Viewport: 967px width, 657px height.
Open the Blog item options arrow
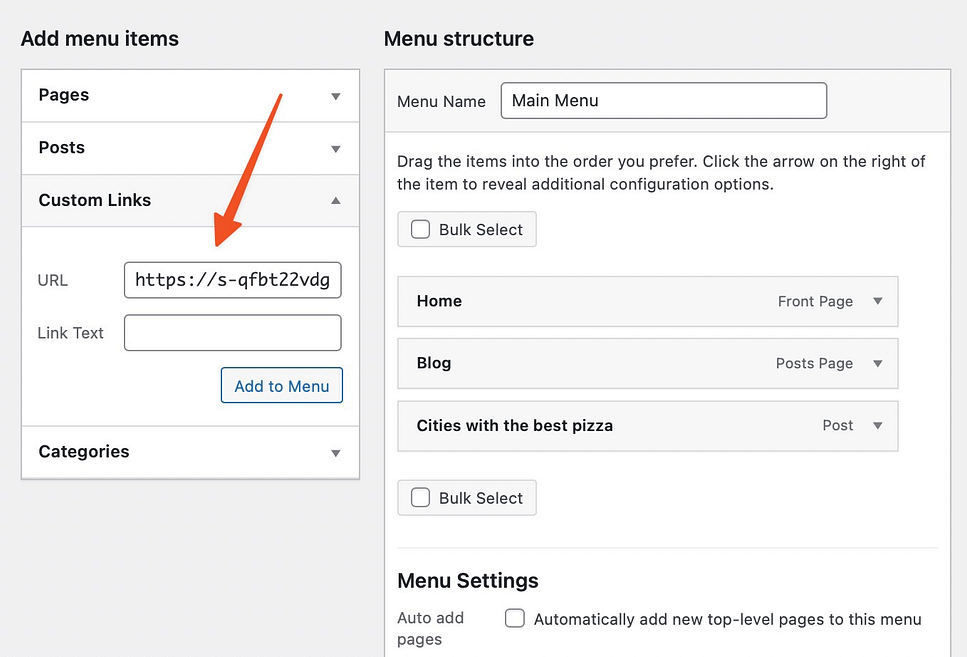tap(878, 363)
